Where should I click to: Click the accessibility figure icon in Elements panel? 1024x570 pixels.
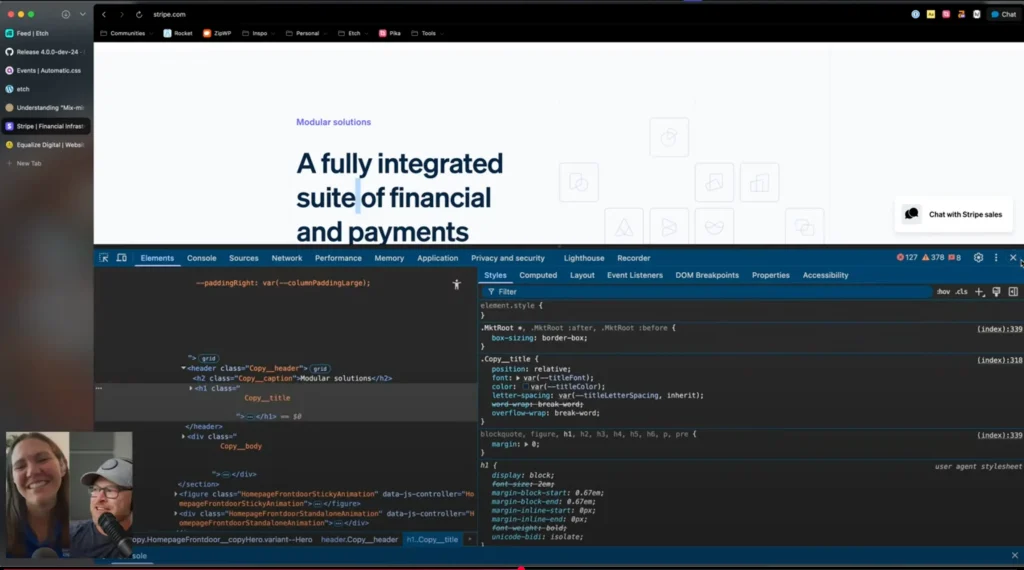[457, 284]
